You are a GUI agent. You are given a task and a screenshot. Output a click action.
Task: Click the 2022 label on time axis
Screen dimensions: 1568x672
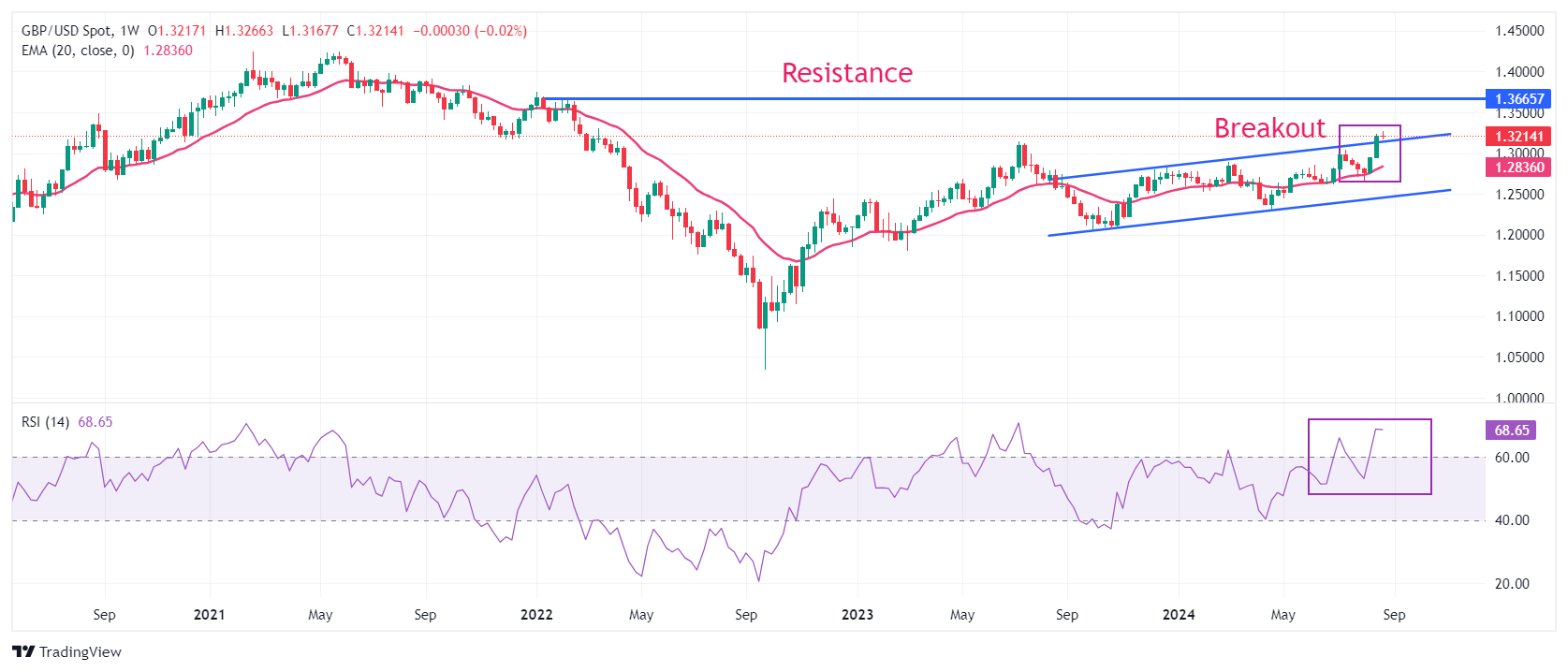[x=536, y=615]
